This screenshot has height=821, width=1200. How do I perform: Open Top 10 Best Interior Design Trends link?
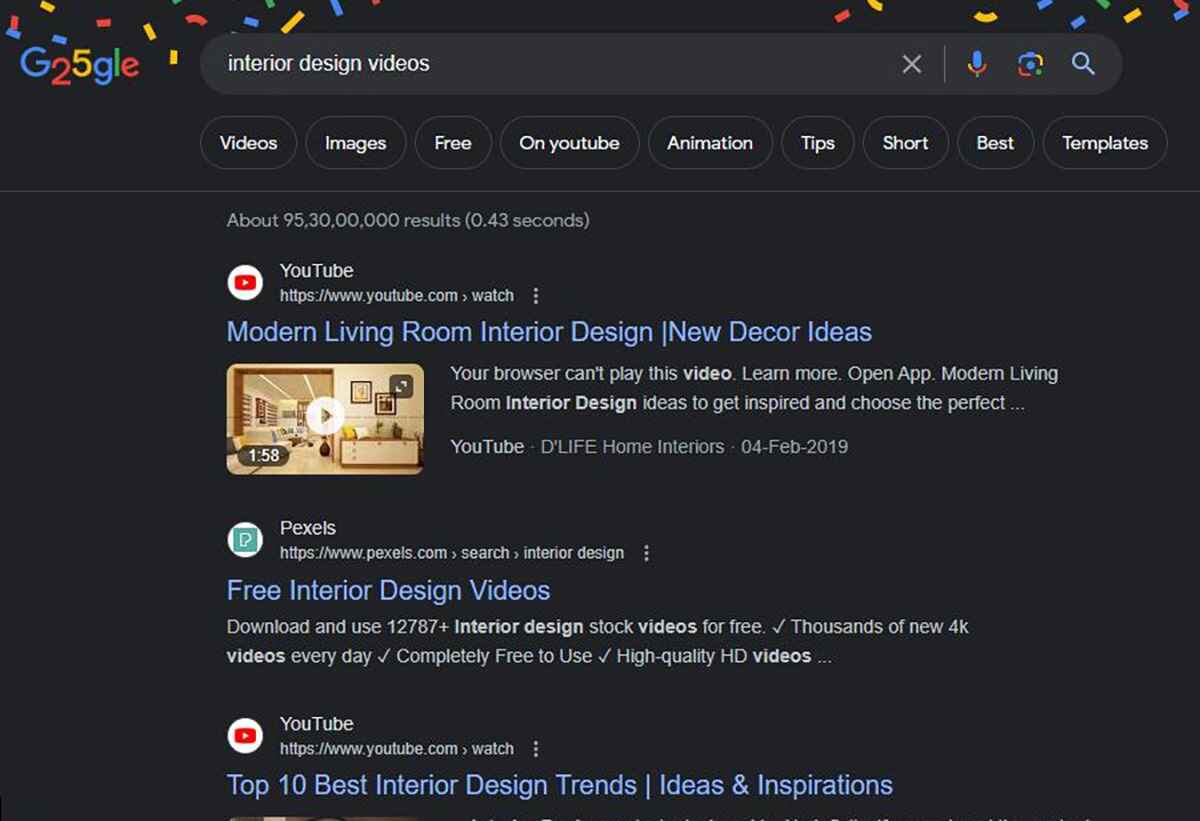[x=560, y=785]
